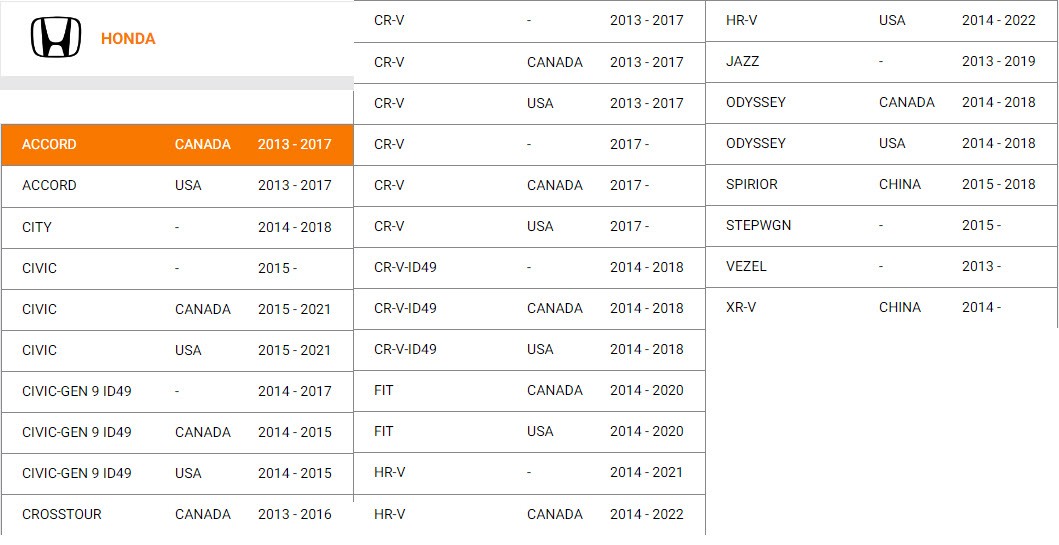This screenshot has height=545, width=1059.
Task: Select the JAZZ 2013 - 2019 row
Action: coord(881,61)
